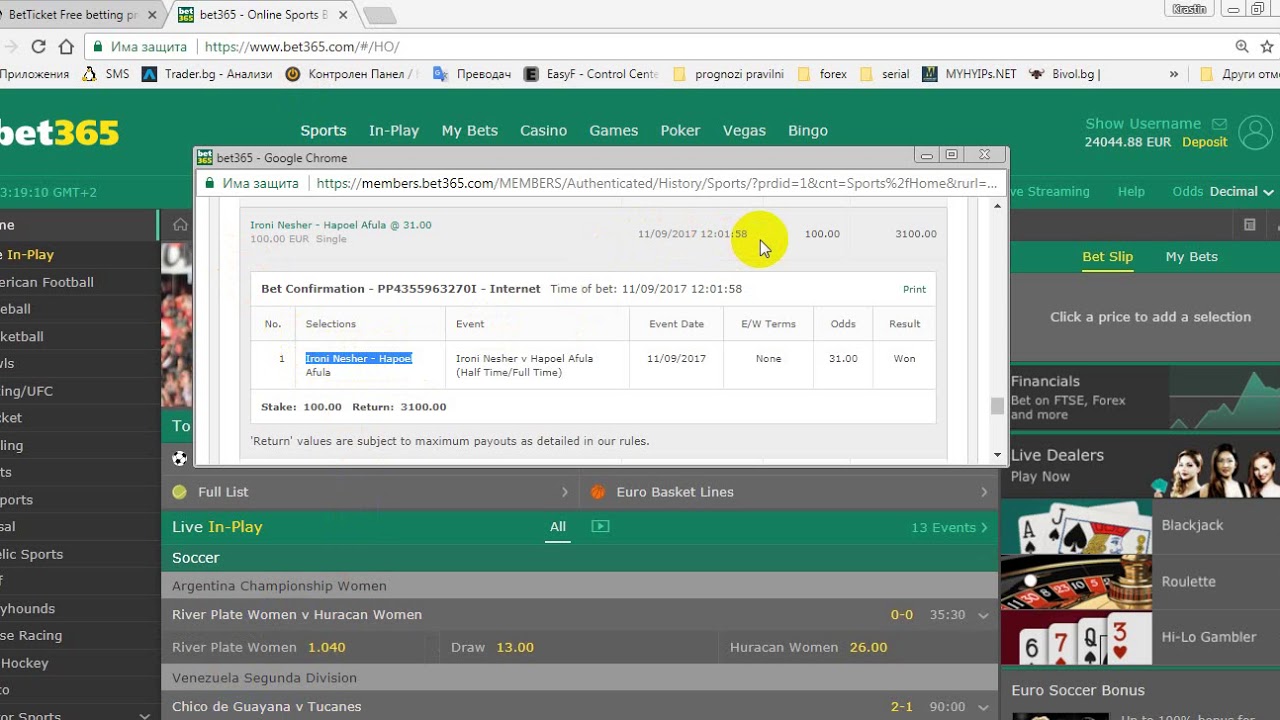The height and width of the screenshot is (720, 1280).
Task: Click the bet365 home icon beside sidebar
Action: pyautogui.click(x=180, y=225)
